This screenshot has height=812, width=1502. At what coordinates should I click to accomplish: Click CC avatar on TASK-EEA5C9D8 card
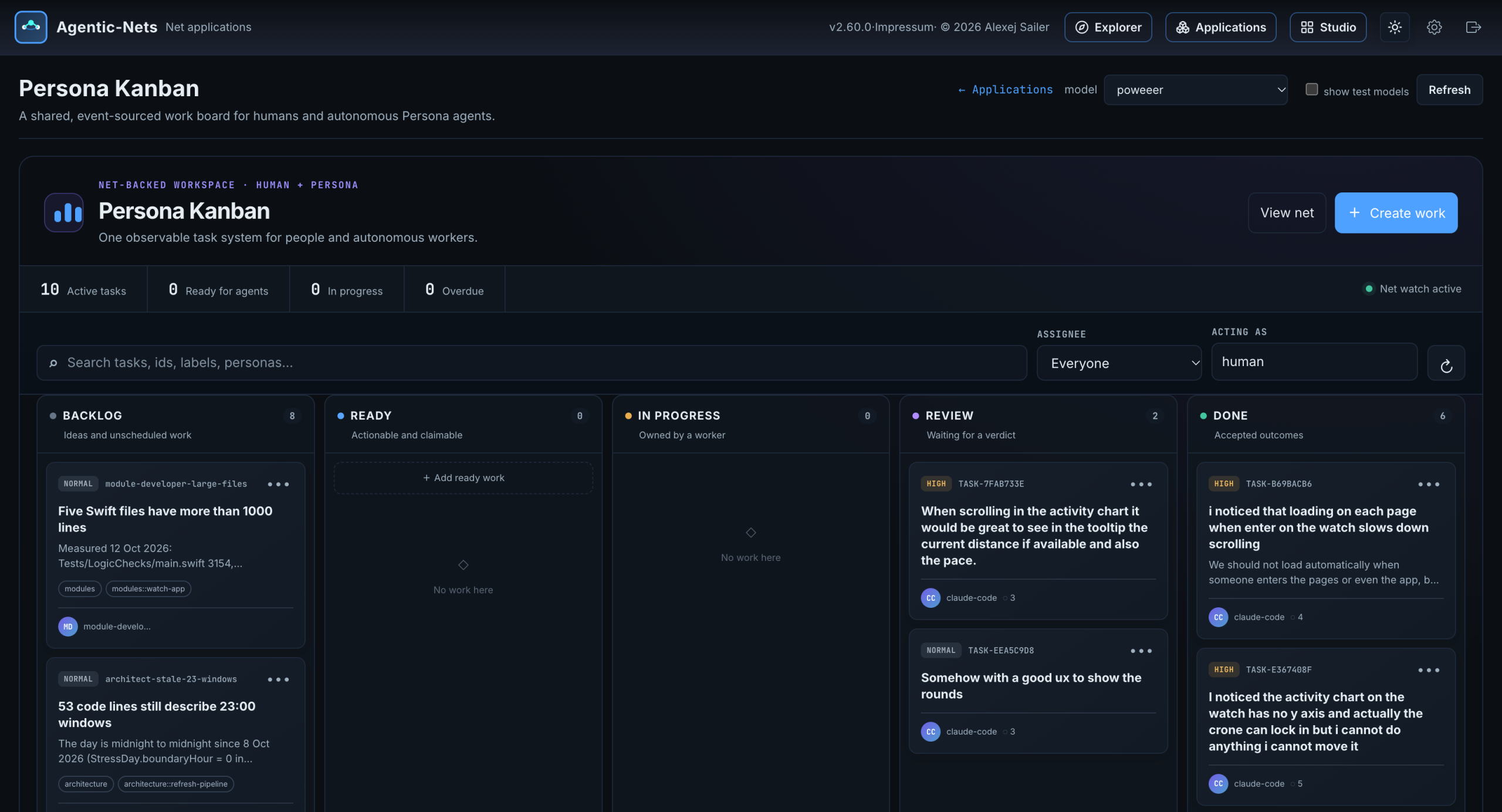[931, 732]
